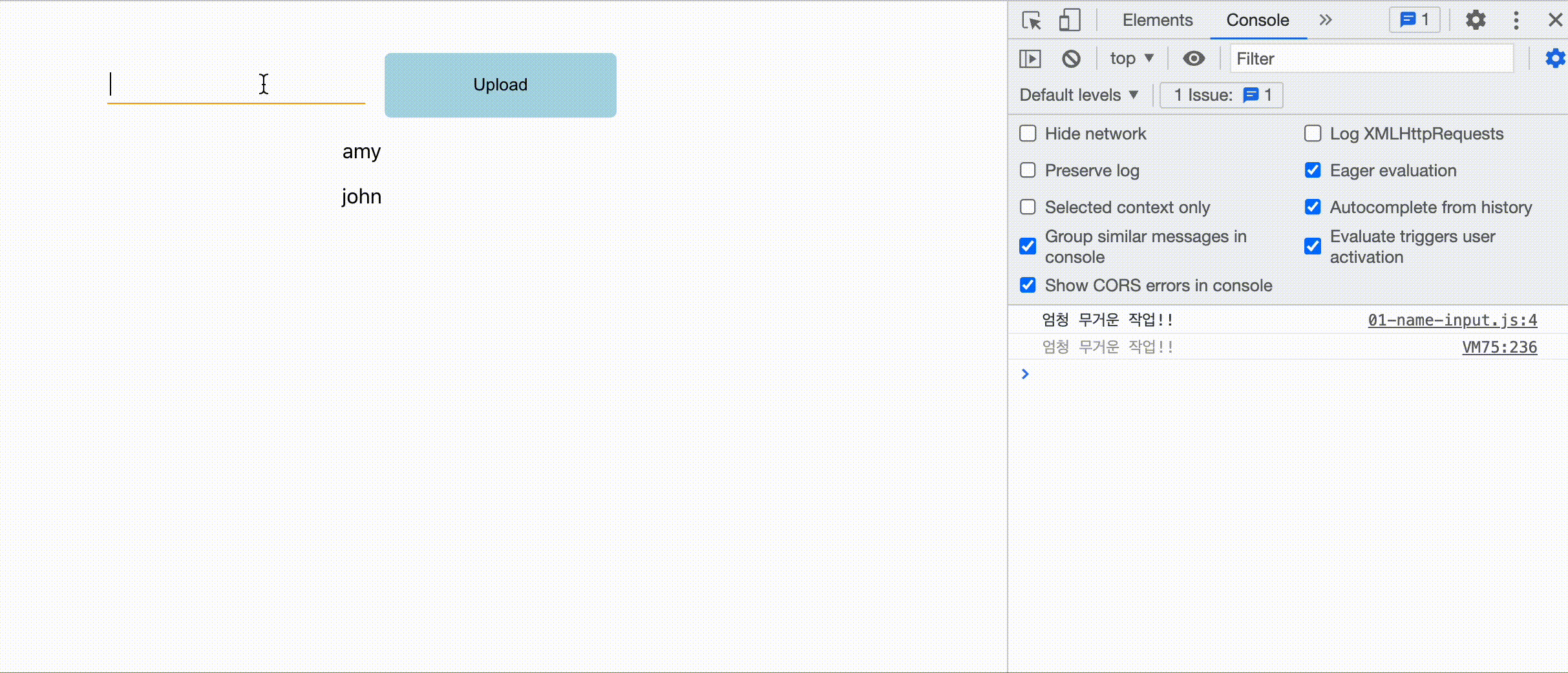The image size is (1568, 673).
Task: Open console settings gear on the right
Action: [1554, 58]
